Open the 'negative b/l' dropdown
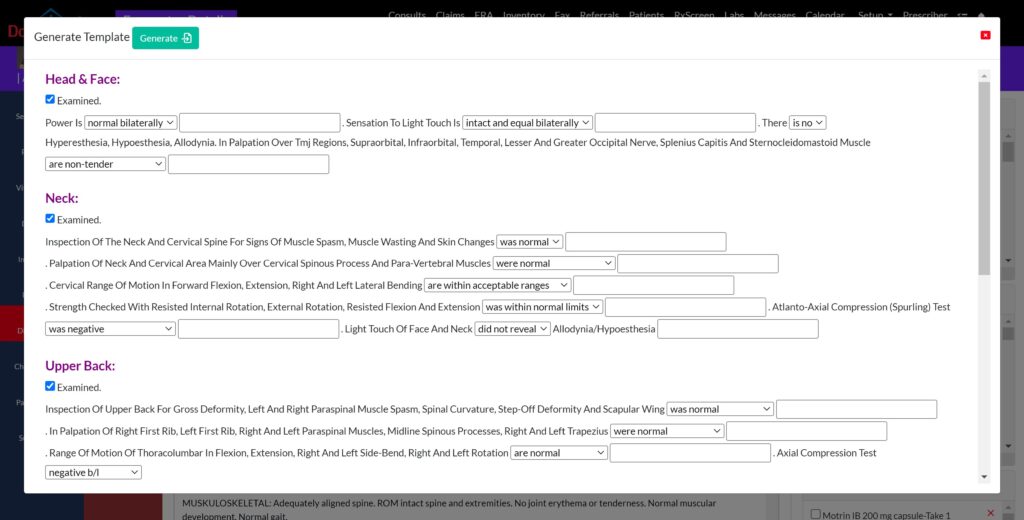The image size is (1024, 520). click(93, 472)
